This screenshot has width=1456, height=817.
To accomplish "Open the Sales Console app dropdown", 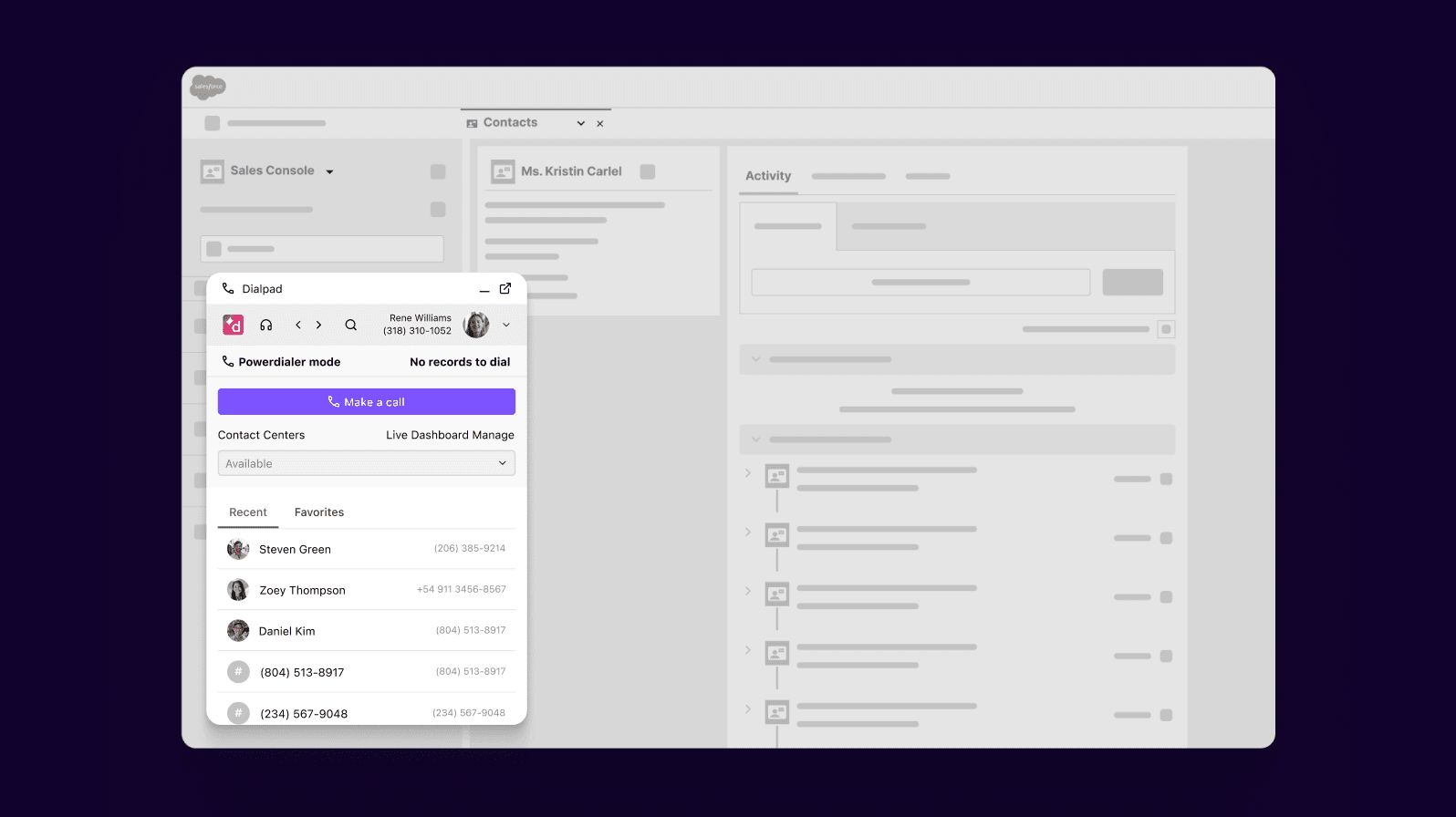I will click(330, 171).
